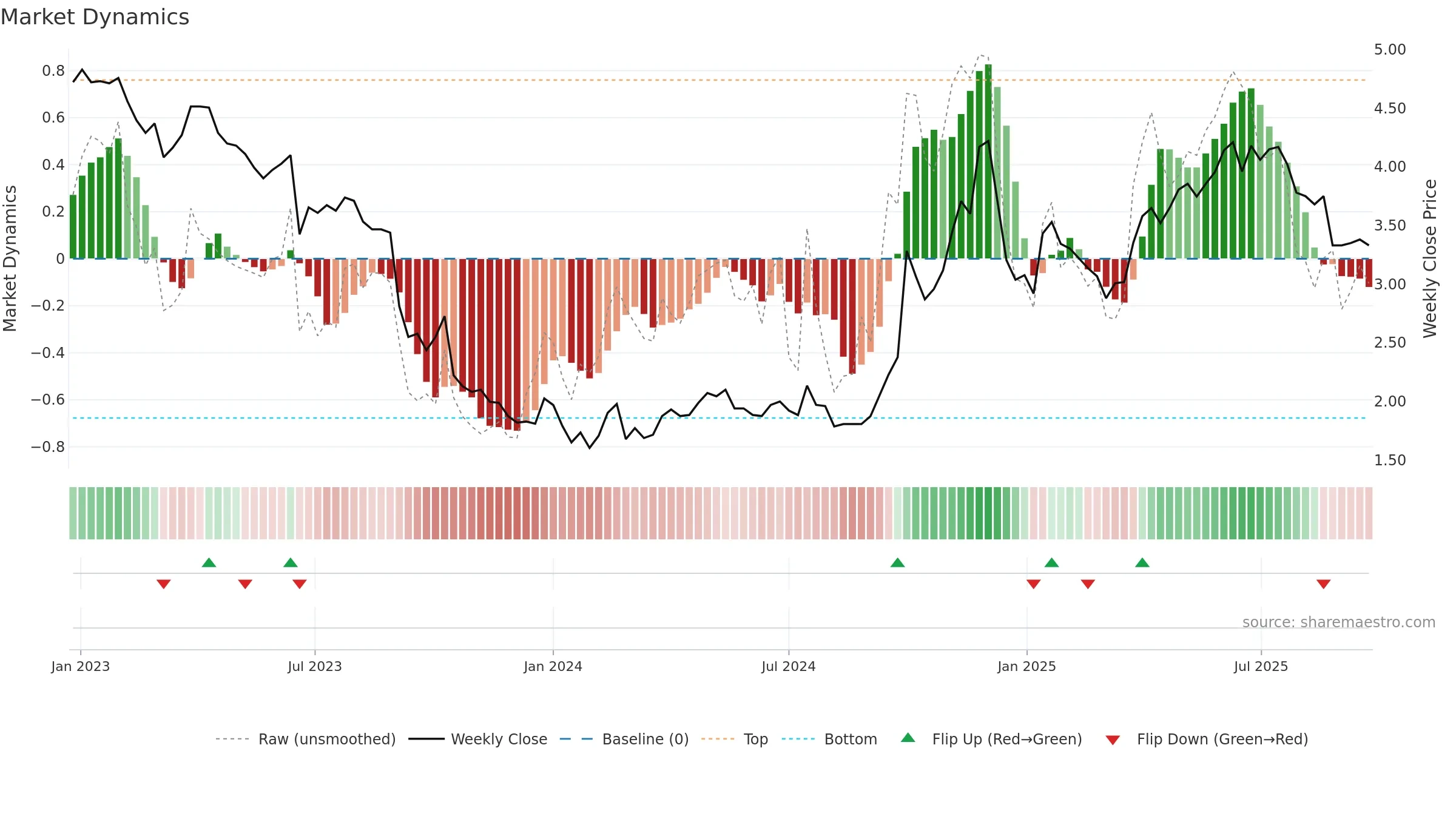This screenshot has width=1456, height=819.
Task: Click the Weekly Close Price right axis title
Action: [x=1430, y=258]
